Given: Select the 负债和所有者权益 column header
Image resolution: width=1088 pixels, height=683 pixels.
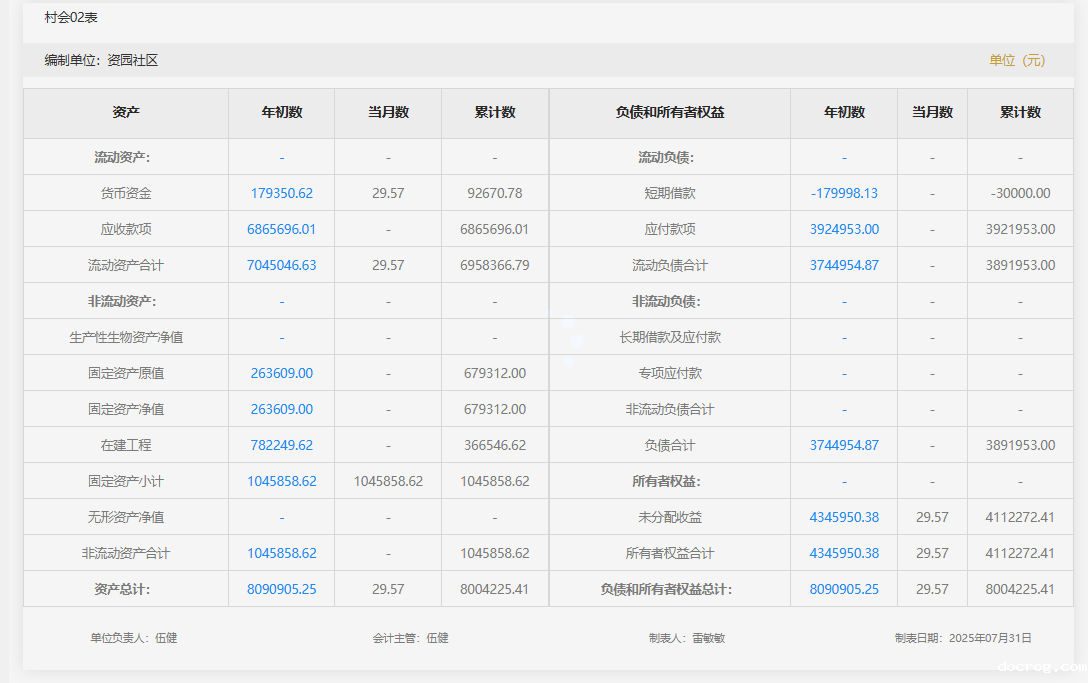Looking at the screenshot, I should [x=669, y=112].
